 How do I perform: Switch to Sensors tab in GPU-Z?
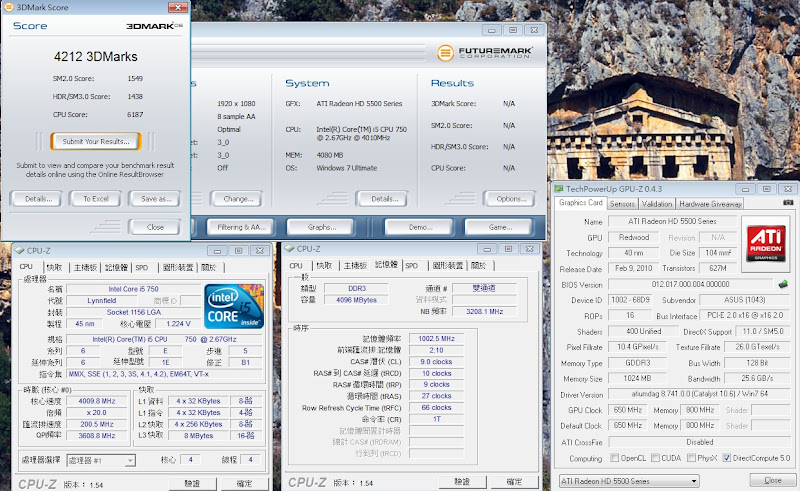pyautogui.click(x=622, y=204)
